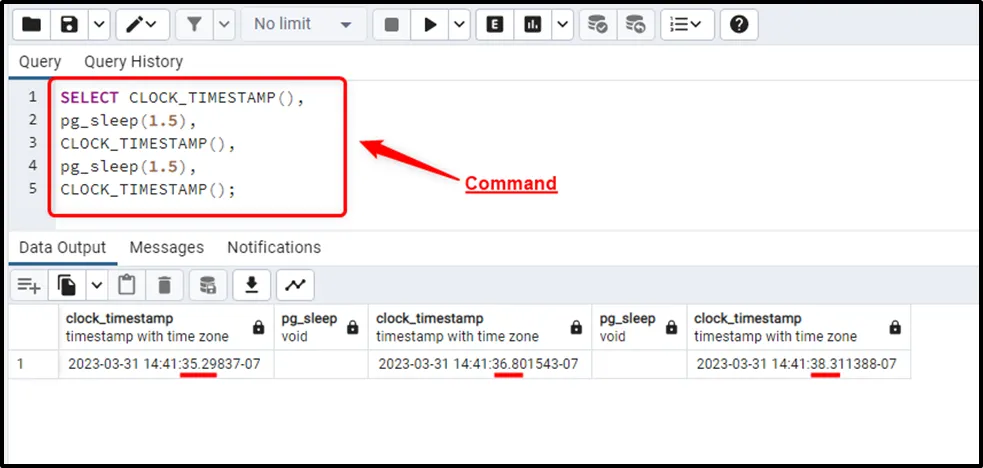Open the Notifications tab

click(274, 247)
